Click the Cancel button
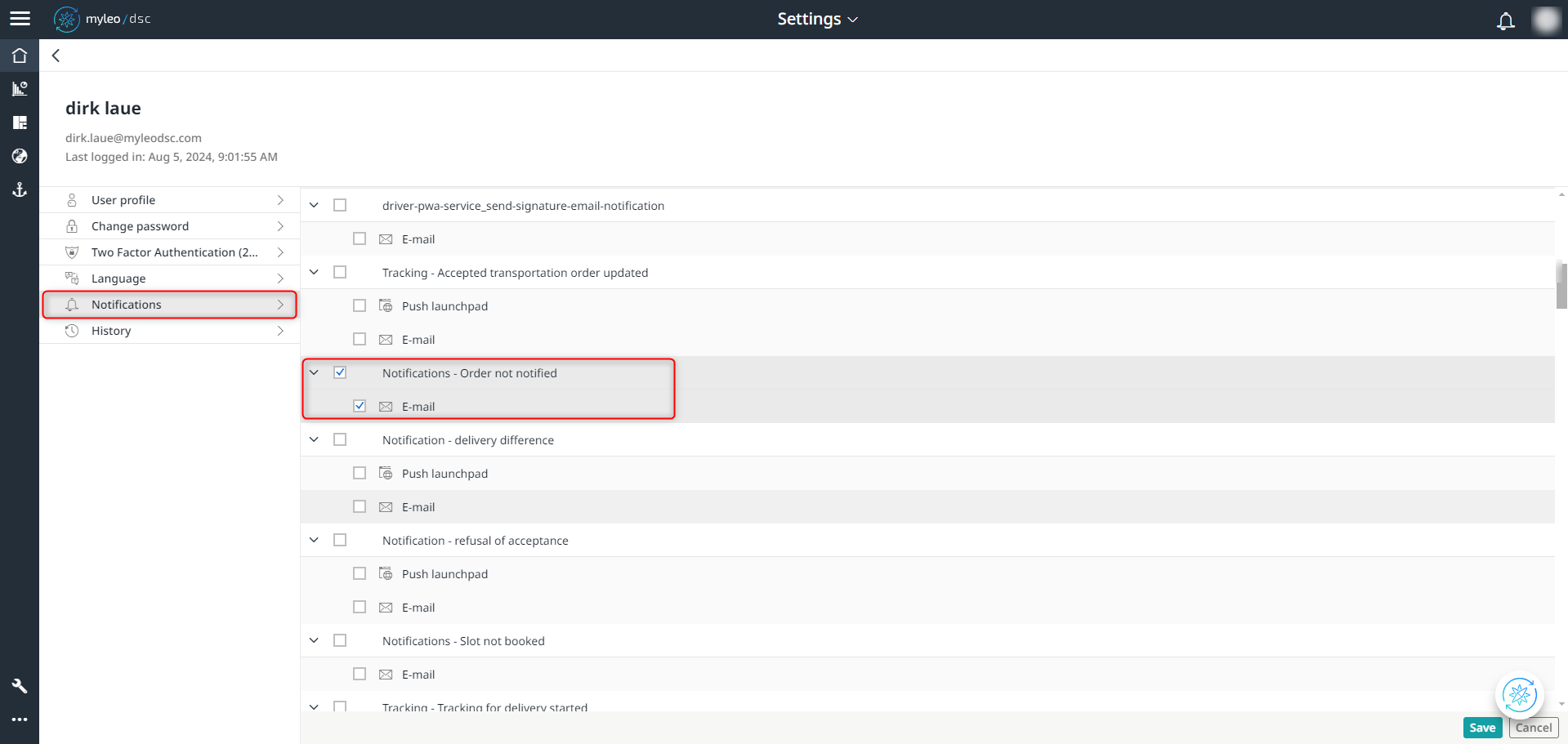 click(x=1533, y=727)
